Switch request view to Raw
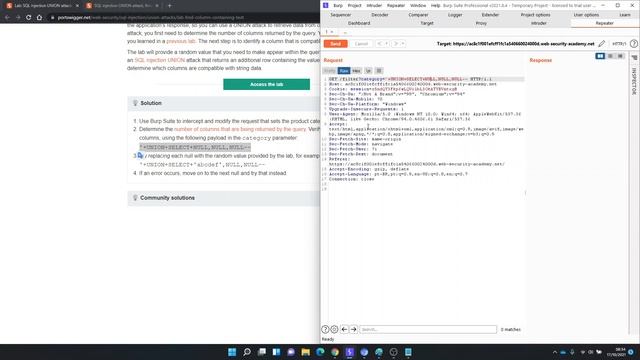Screen dimensions: 640x360 click(x=344, y=71)
